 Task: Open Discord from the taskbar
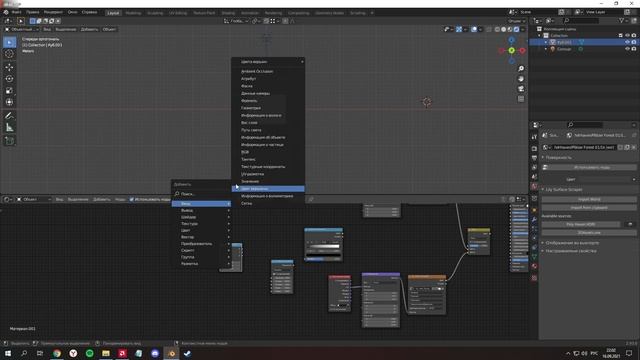click(155, 353)
